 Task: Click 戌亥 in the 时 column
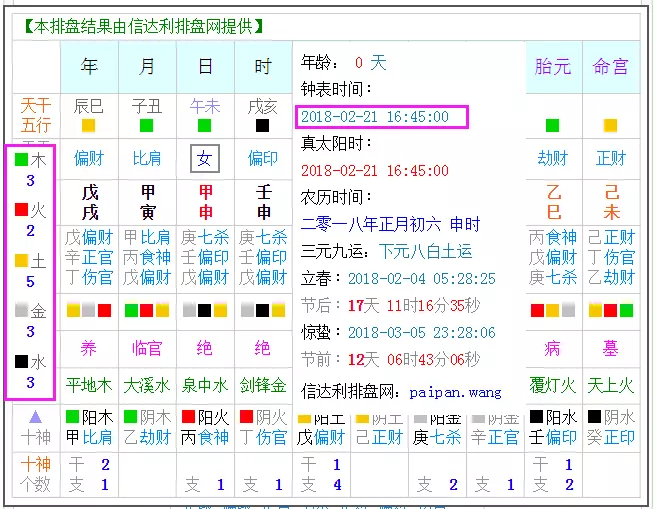[x=262, y=107]
